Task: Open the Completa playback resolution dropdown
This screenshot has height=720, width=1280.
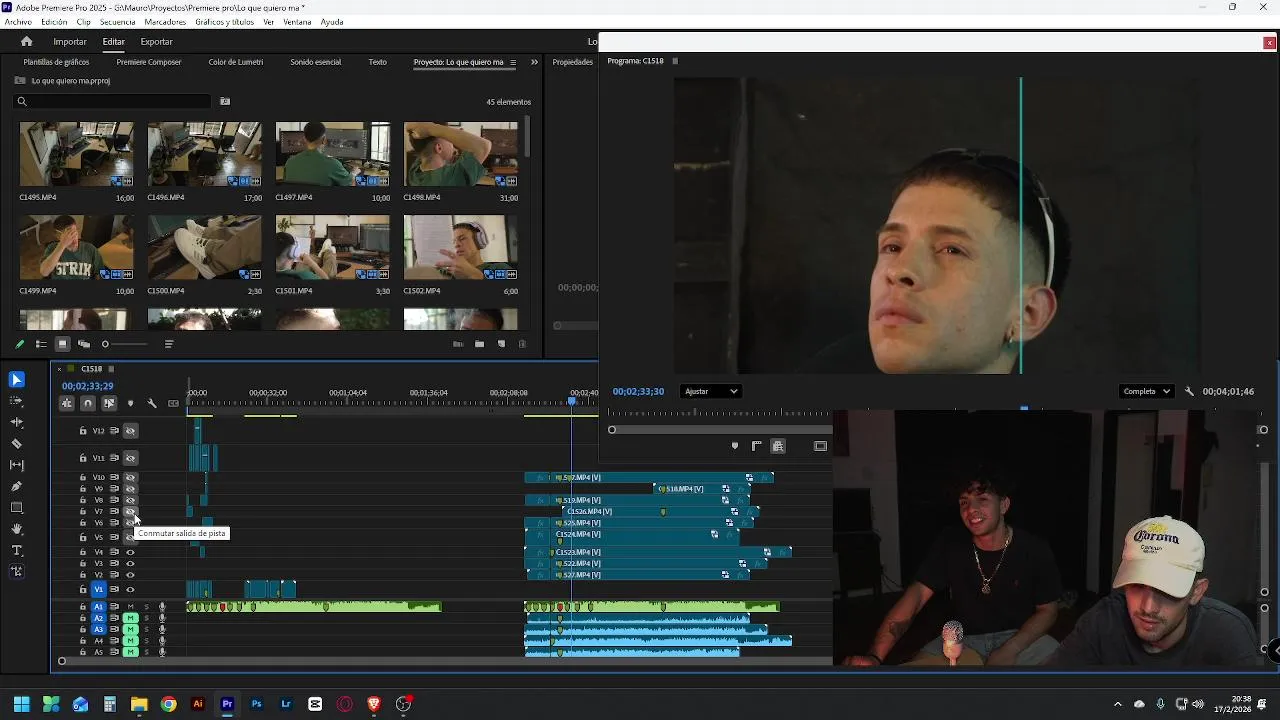Action: [x=1146, y=392]
